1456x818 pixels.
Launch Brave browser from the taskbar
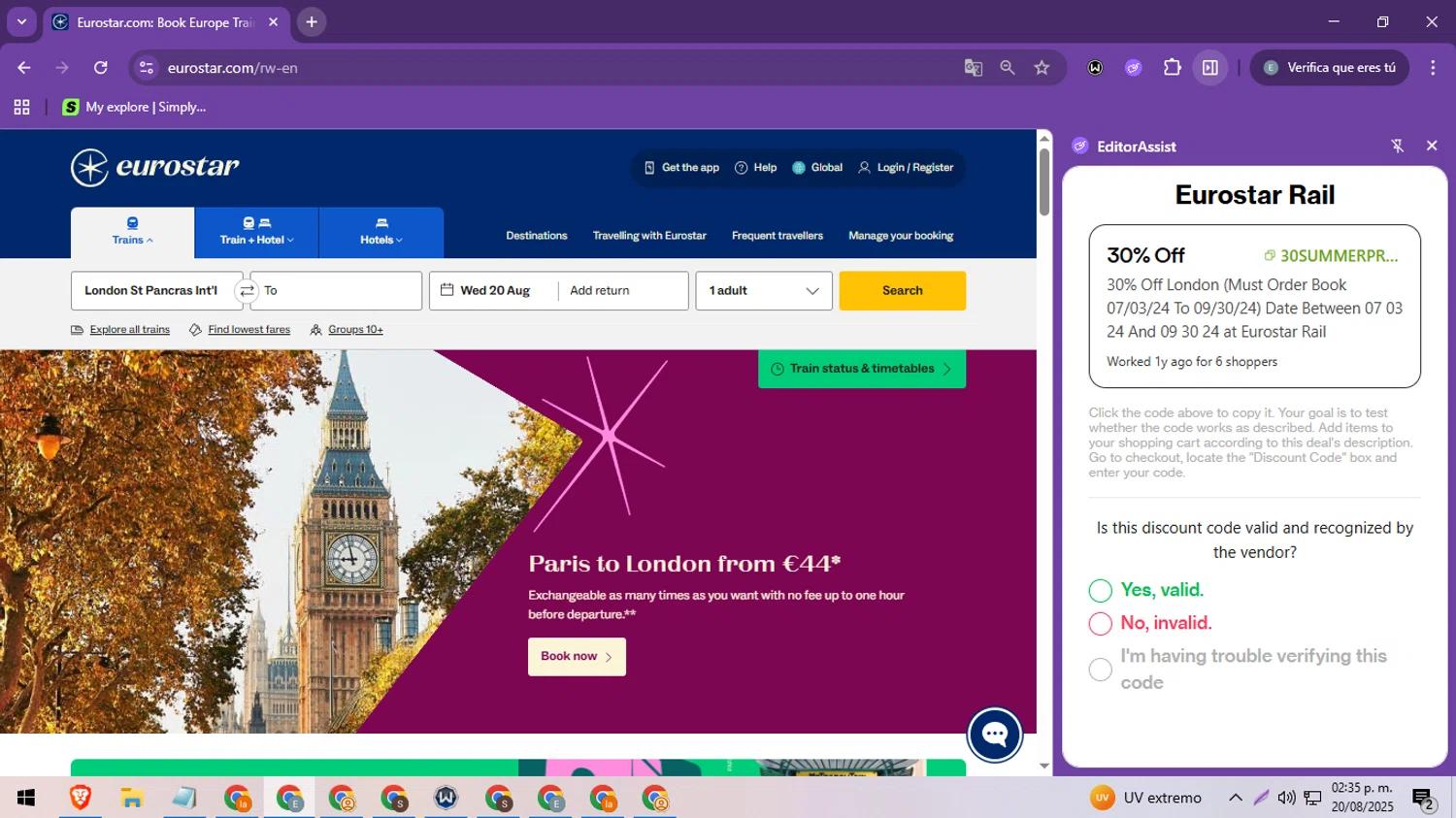pyautogui.click(x=80, y=798)
